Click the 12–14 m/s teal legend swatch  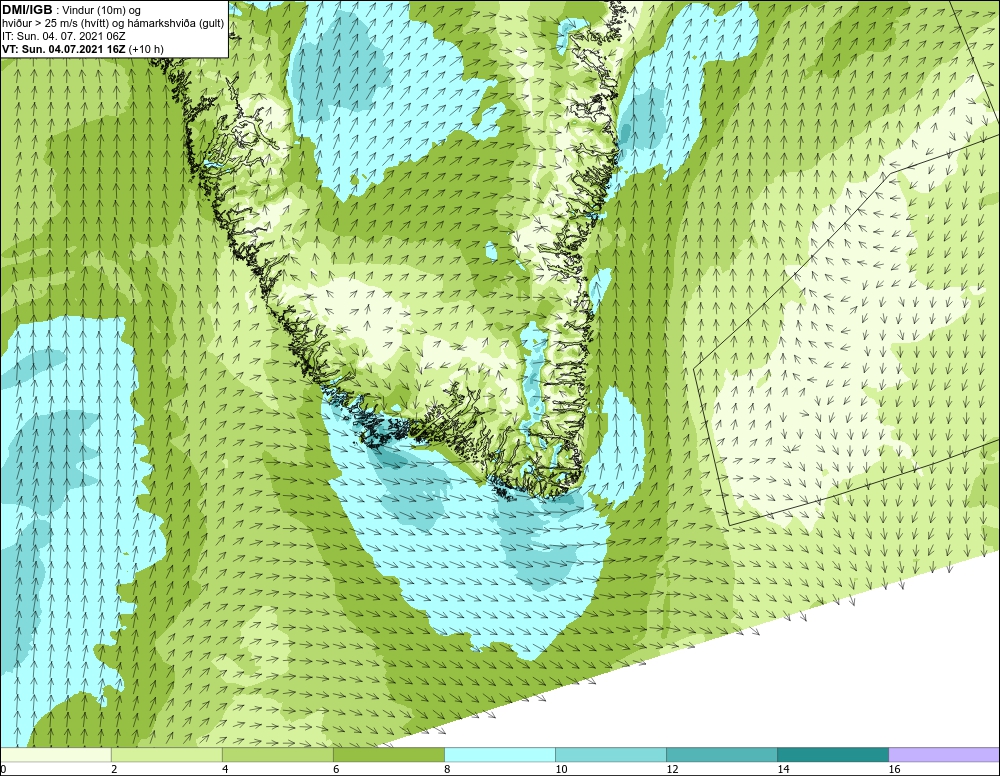tap(722, 755)
